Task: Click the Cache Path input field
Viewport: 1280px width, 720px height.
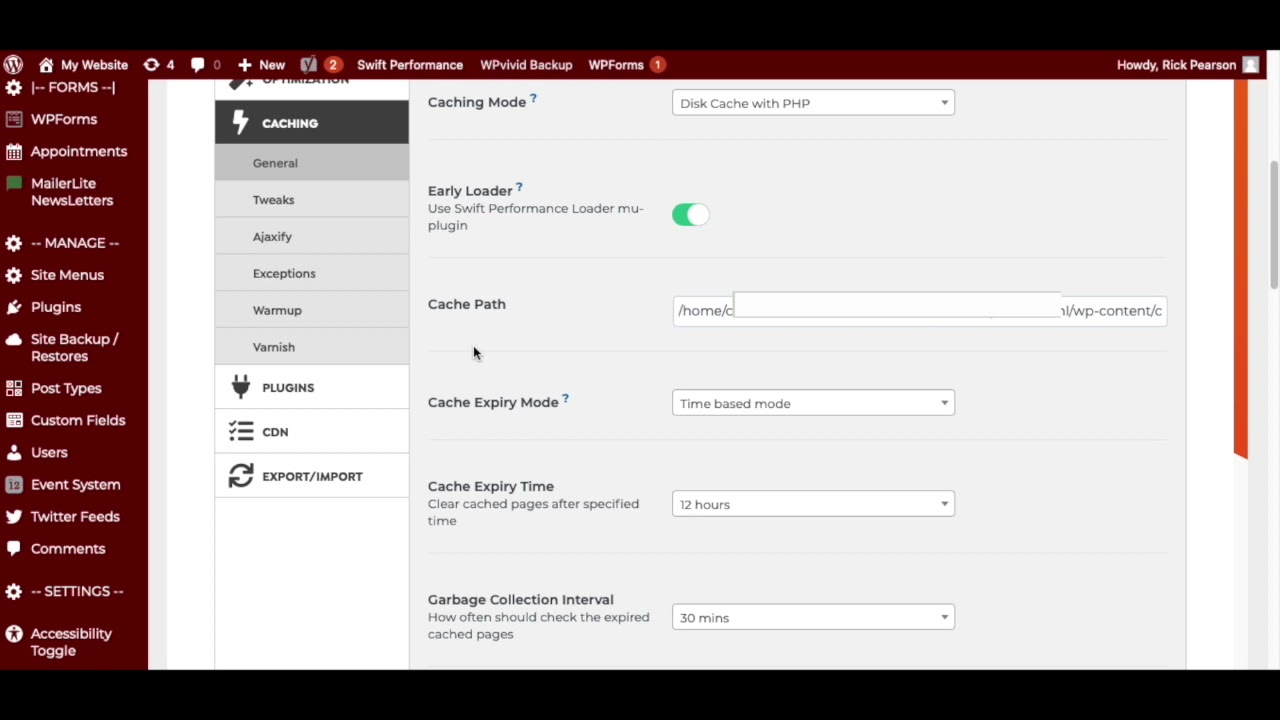Action: 919,310
